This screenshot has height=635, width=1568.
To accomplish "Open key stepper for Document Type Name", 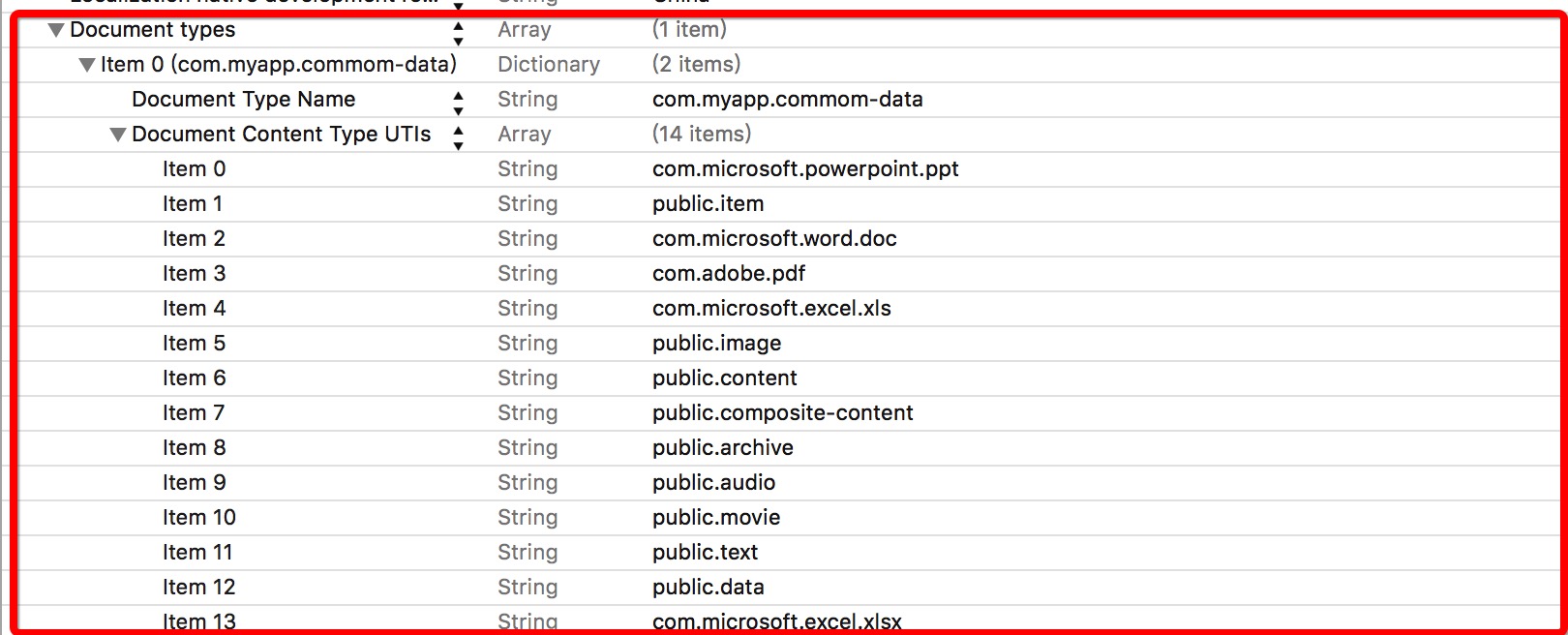I will coord(459,103).
